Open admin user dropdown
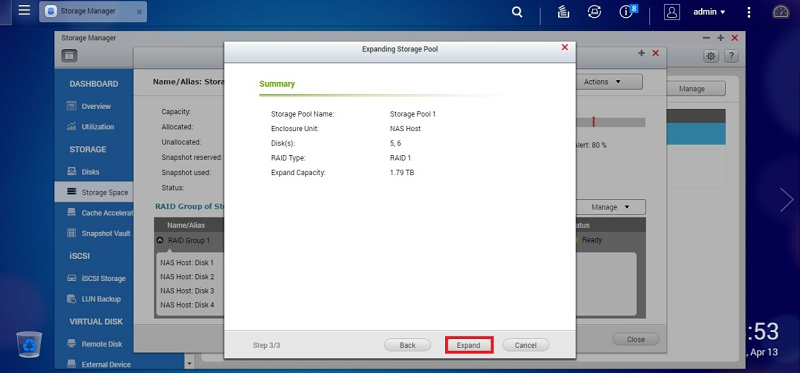The width and height of the screenshot is (800, 373). click(709, 12)
